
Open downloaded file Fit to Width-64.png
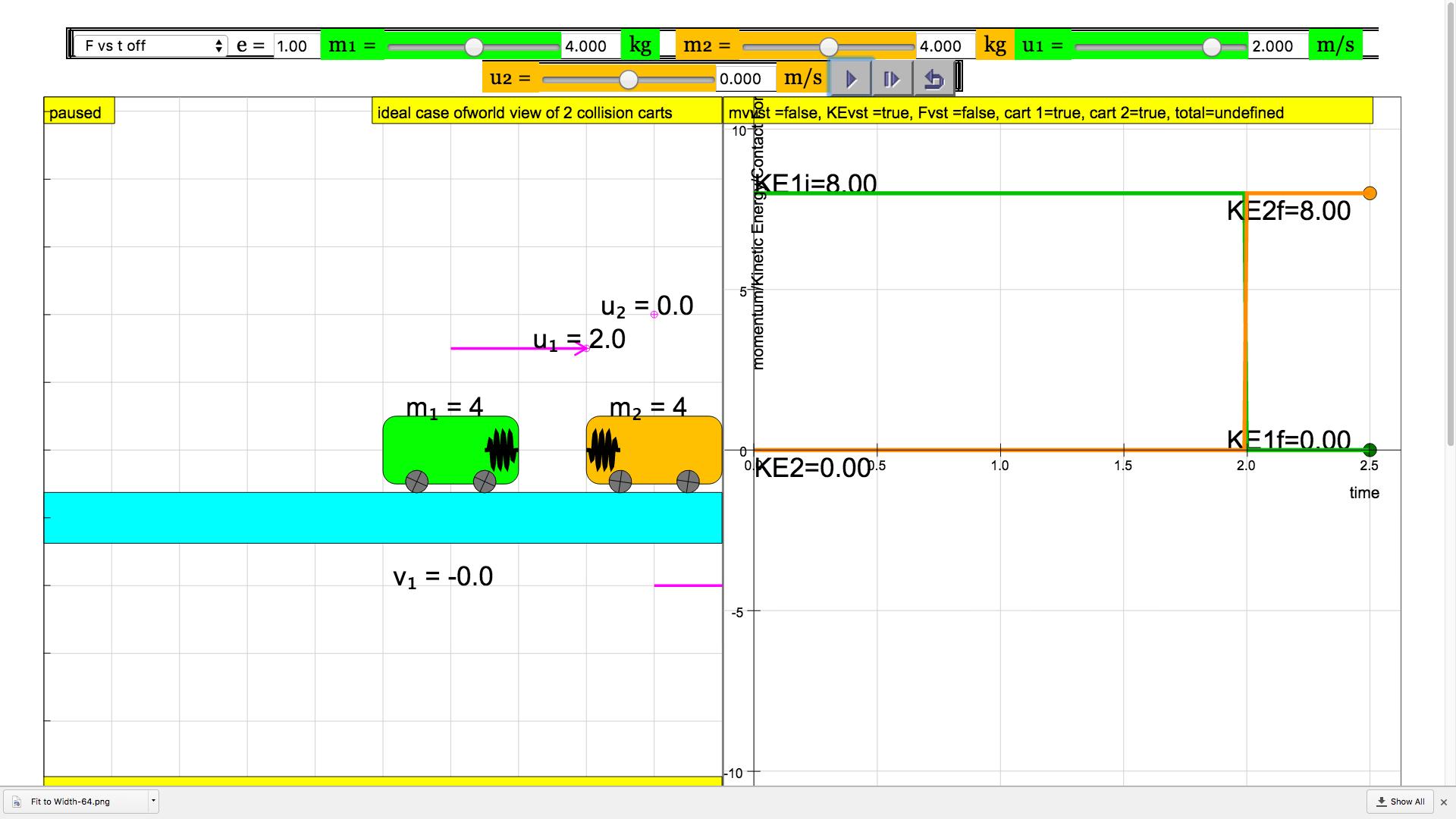tap(76, 801)
